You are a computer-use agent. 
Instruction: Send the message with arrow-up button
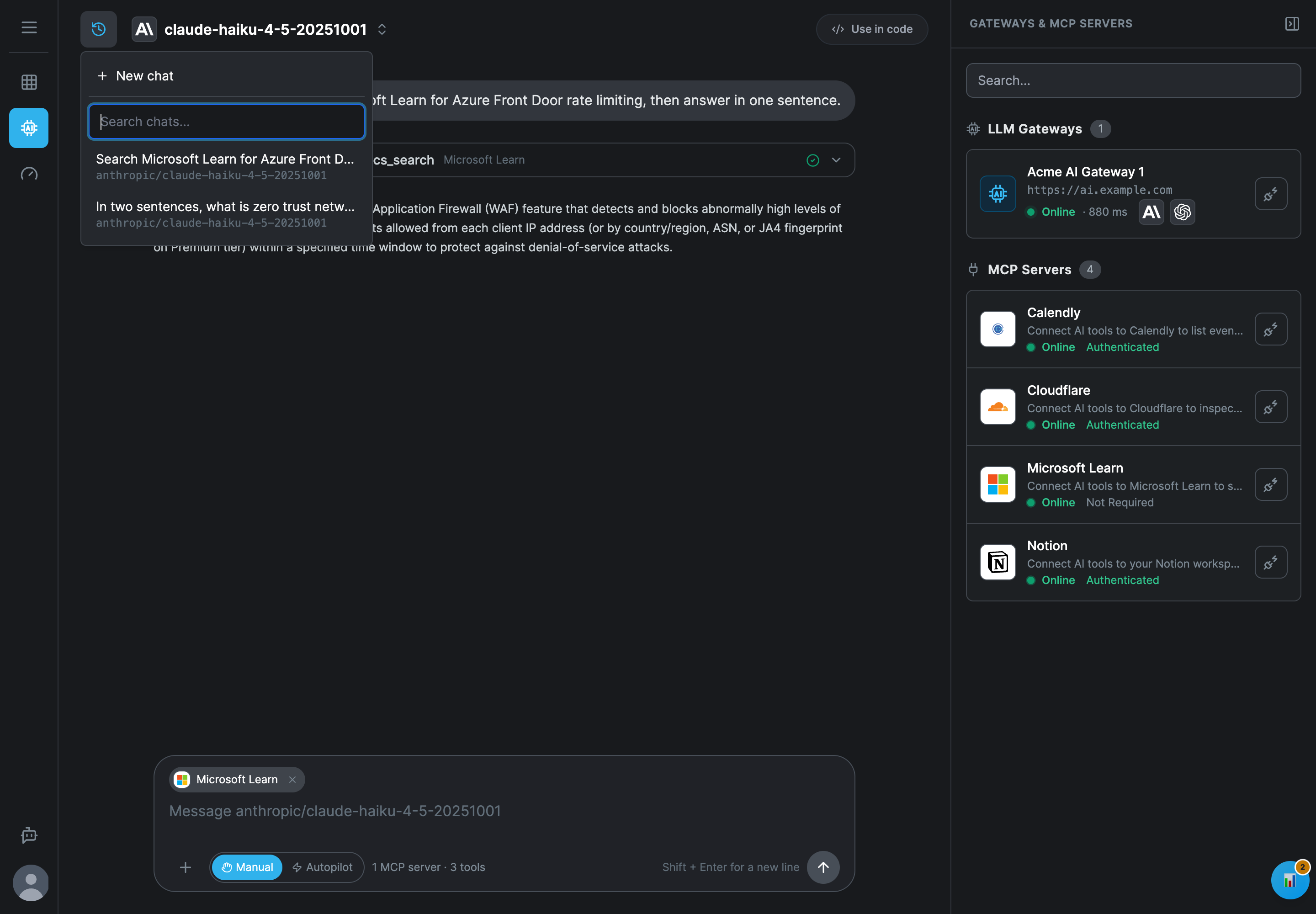point(823,867)
